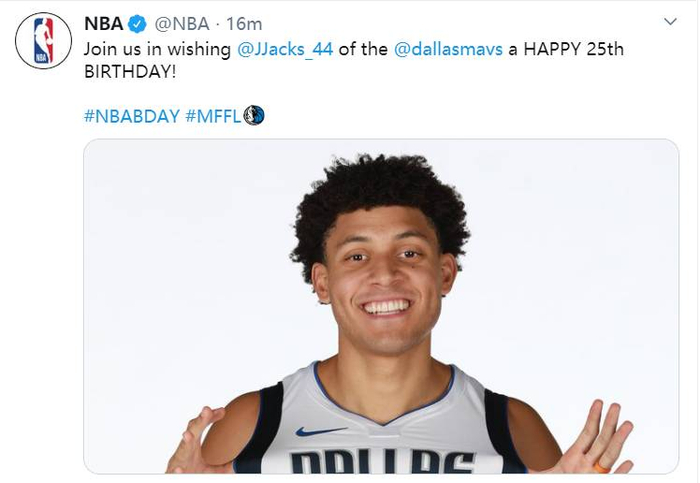
Task: Click the player's smiling face in photo
Action: tap(384, 286)
